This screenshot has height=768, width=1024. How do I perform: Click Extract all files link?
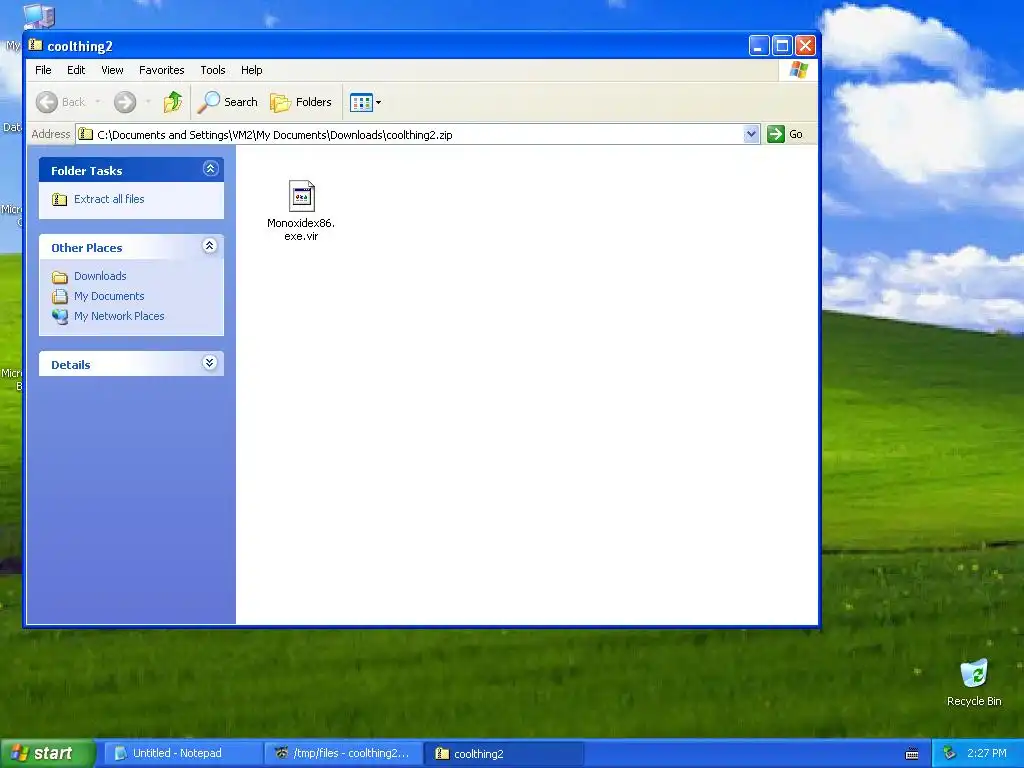tap(109, 199)
